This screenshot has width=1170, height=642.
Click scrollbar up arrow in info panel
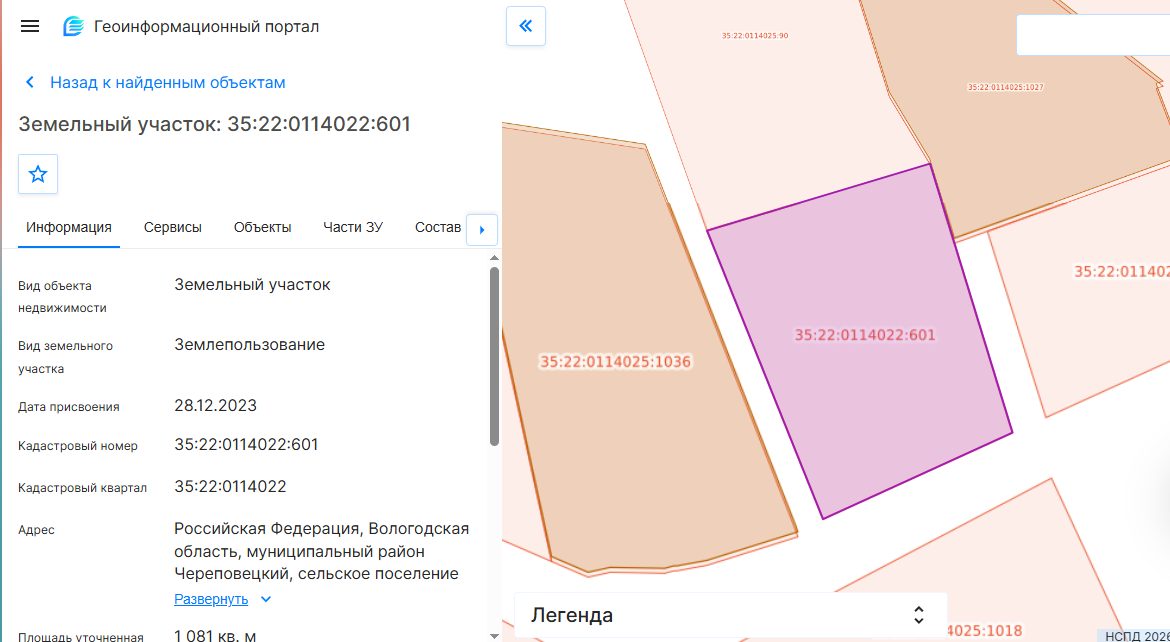pyautogui.click(x=494, y=258)
